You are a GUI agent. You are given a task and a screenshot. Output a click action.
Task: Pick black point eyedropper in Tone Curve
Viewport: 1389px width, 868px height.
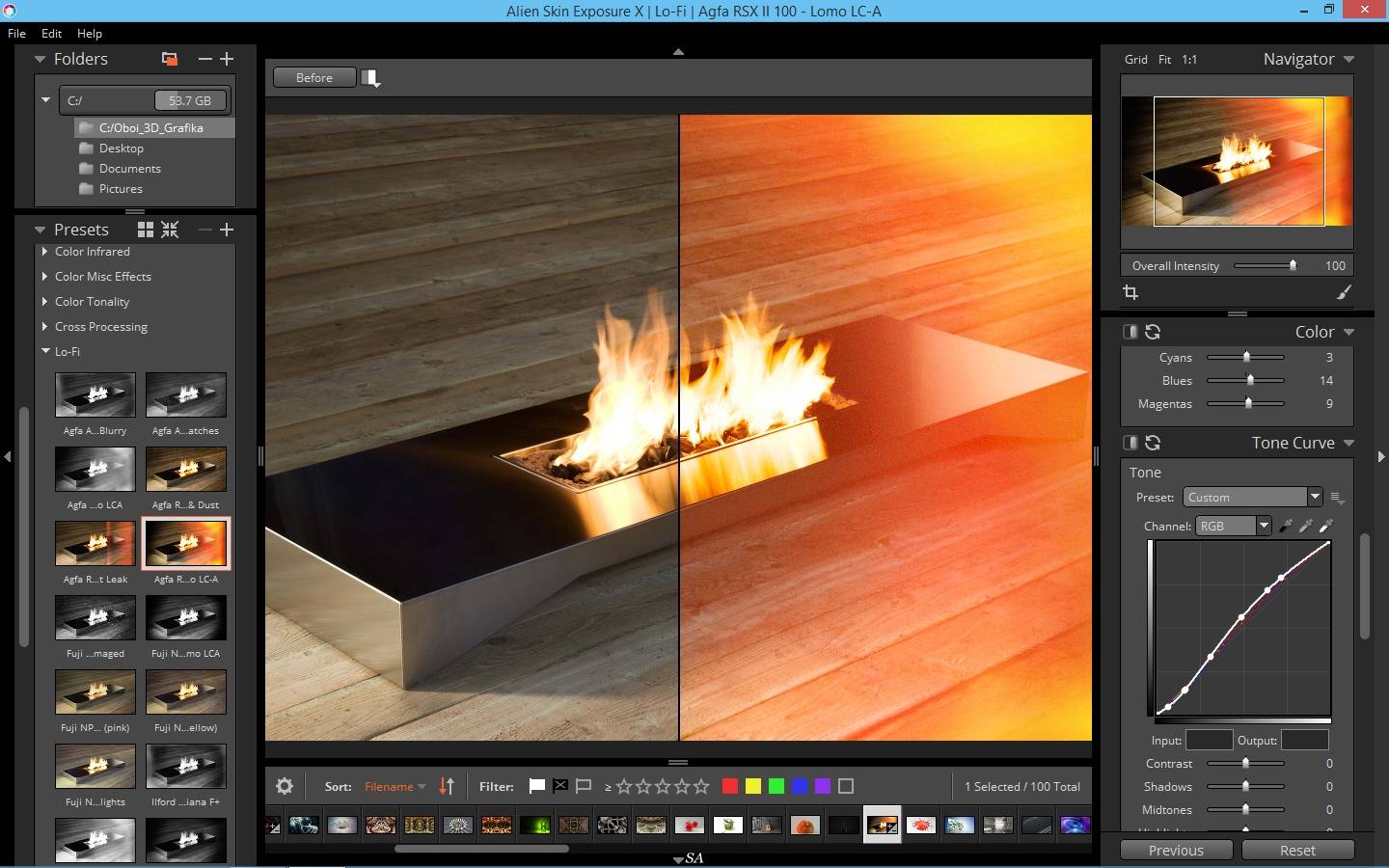[1286, 526]
